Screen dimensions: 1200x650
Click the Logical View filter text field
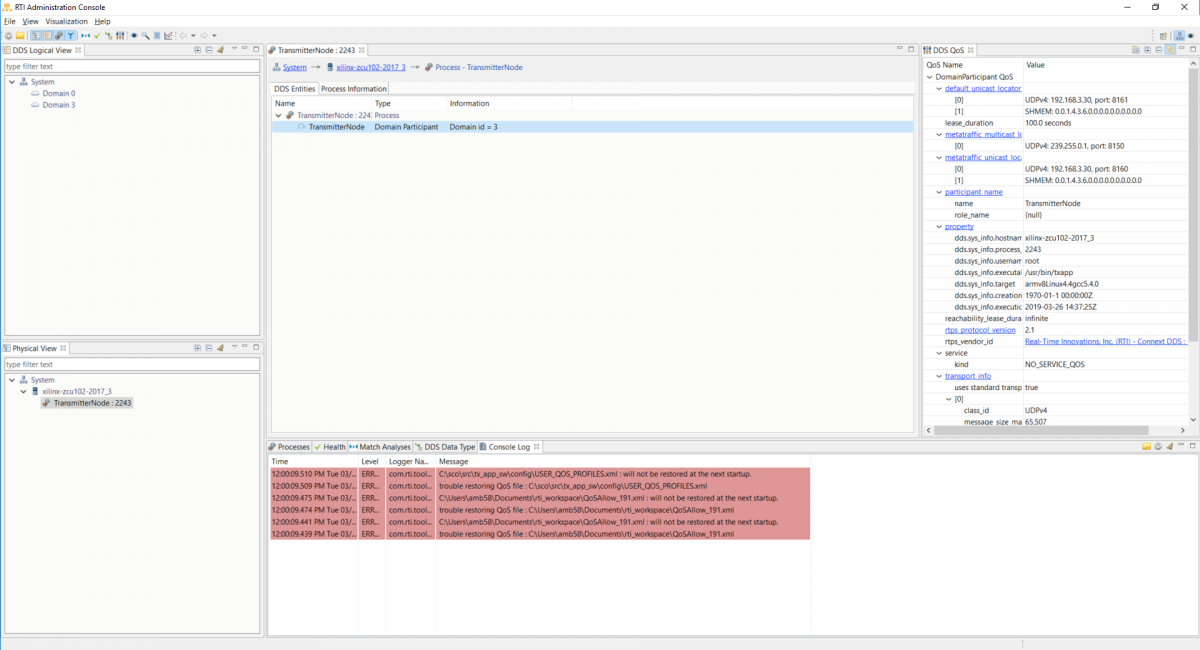(132, 66)
